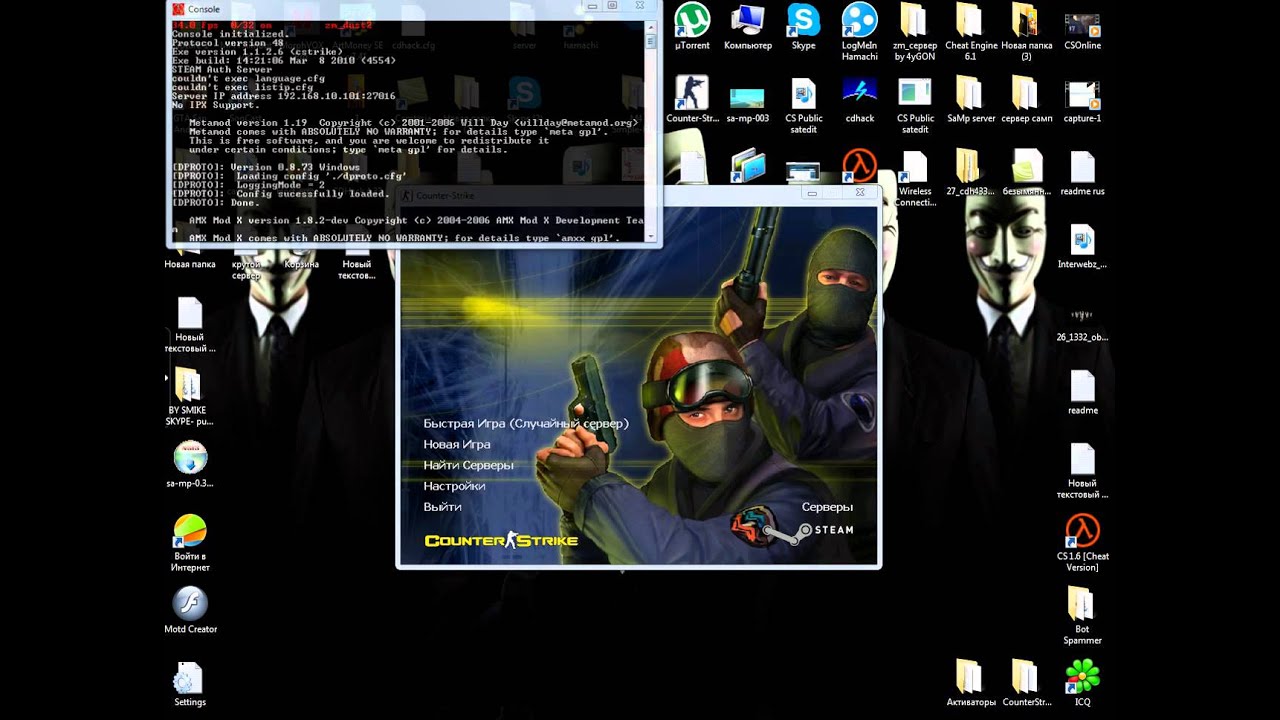The image size is (1280, 720).
Task: Click the 'STEAM Auth Server' console line
Action: (x=221, y=69)
